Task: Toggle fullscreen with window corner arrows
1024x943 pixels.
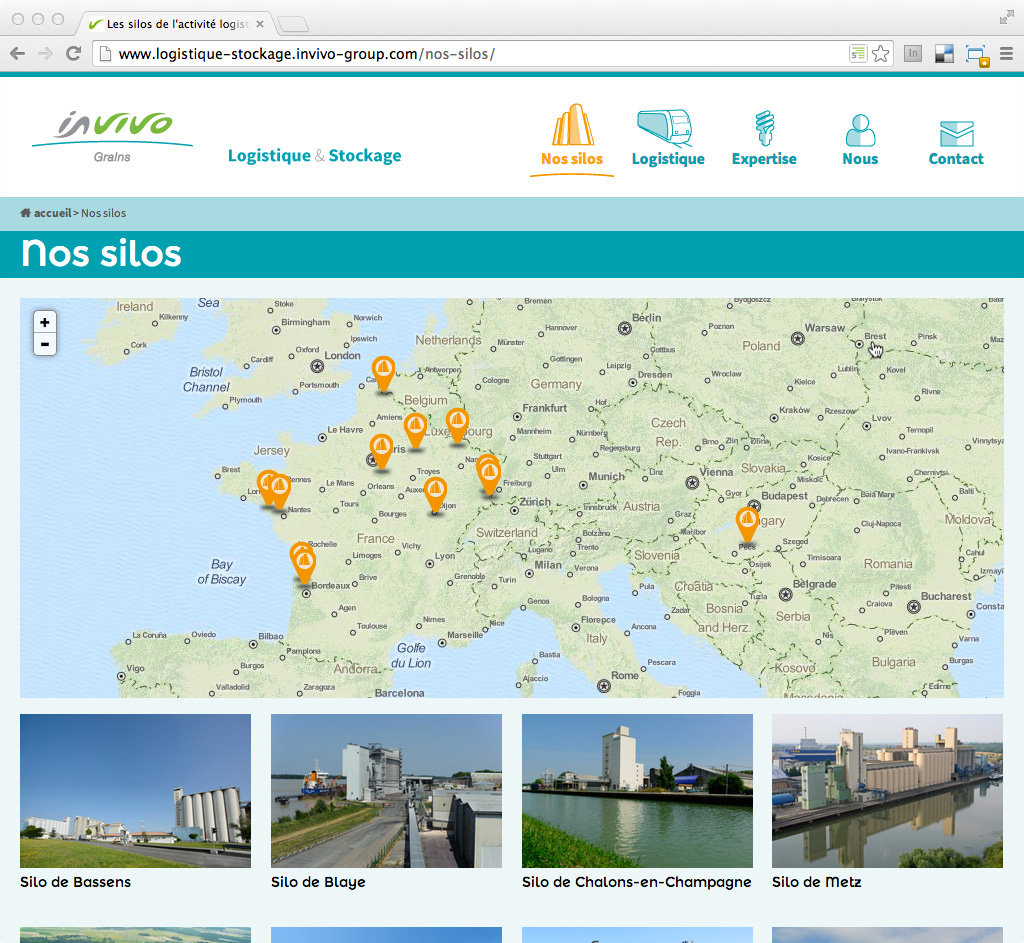Action: [x=1006, y=18]
